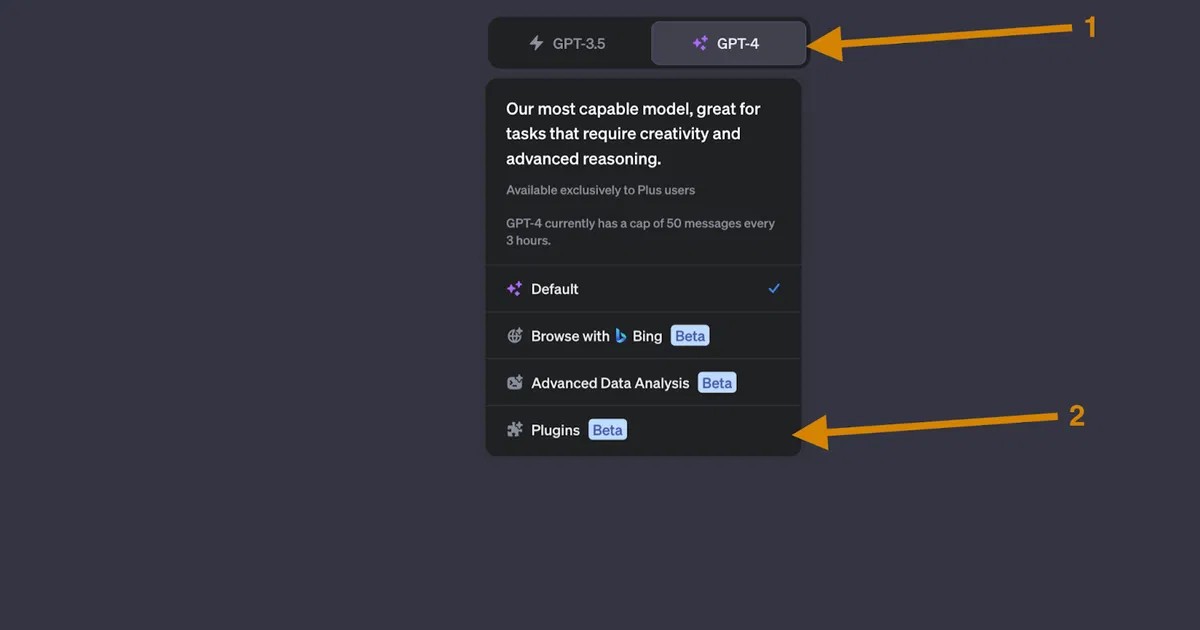Click the blue checkmark on Default row
Viewport: 1200px width, 630px height.
coord(774,288)
